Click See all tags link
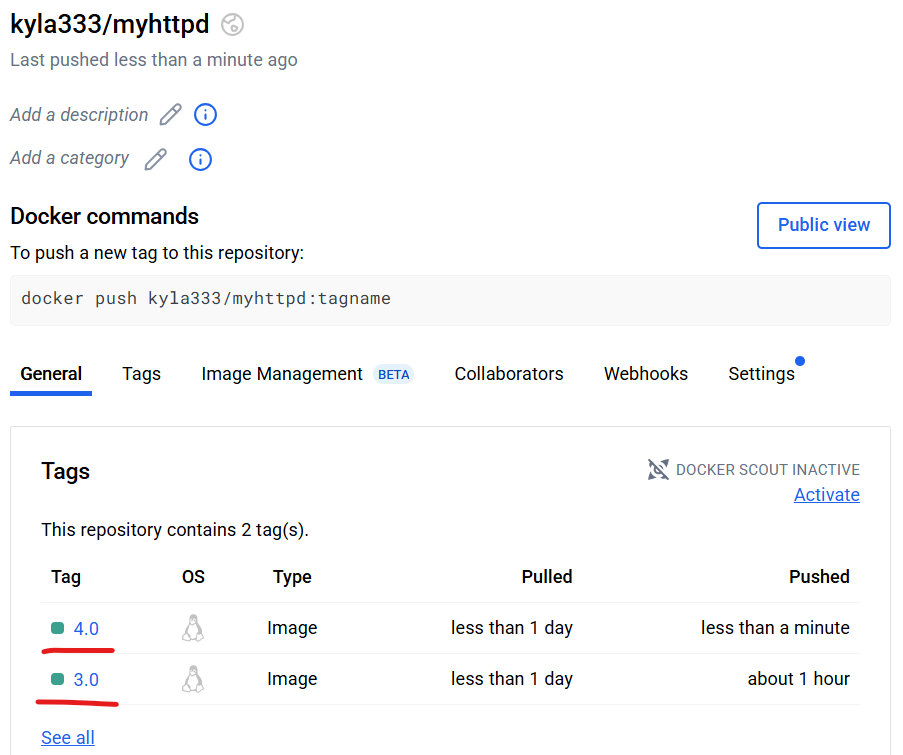This screenshot has width=903, height=755. click(67, 737)
